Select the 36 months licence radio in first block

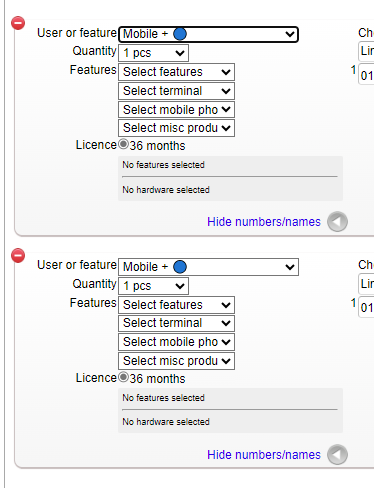123,144
